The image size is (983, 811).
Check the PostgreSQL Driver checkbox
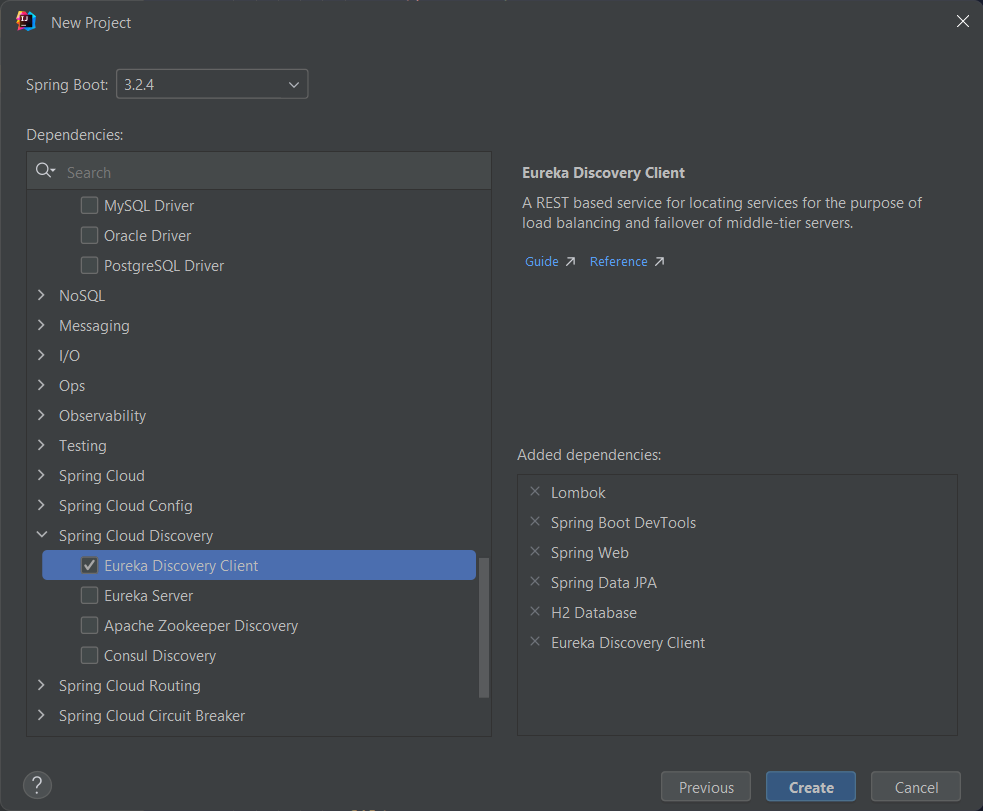tap(90, 266)
